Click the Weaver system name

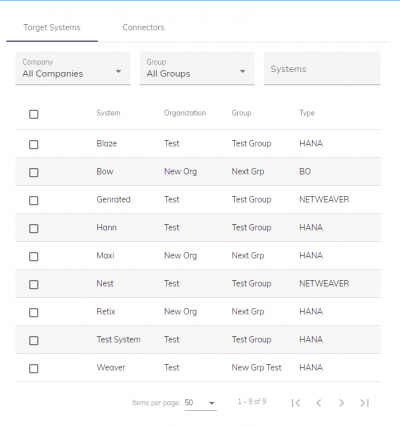pos(111,367)
